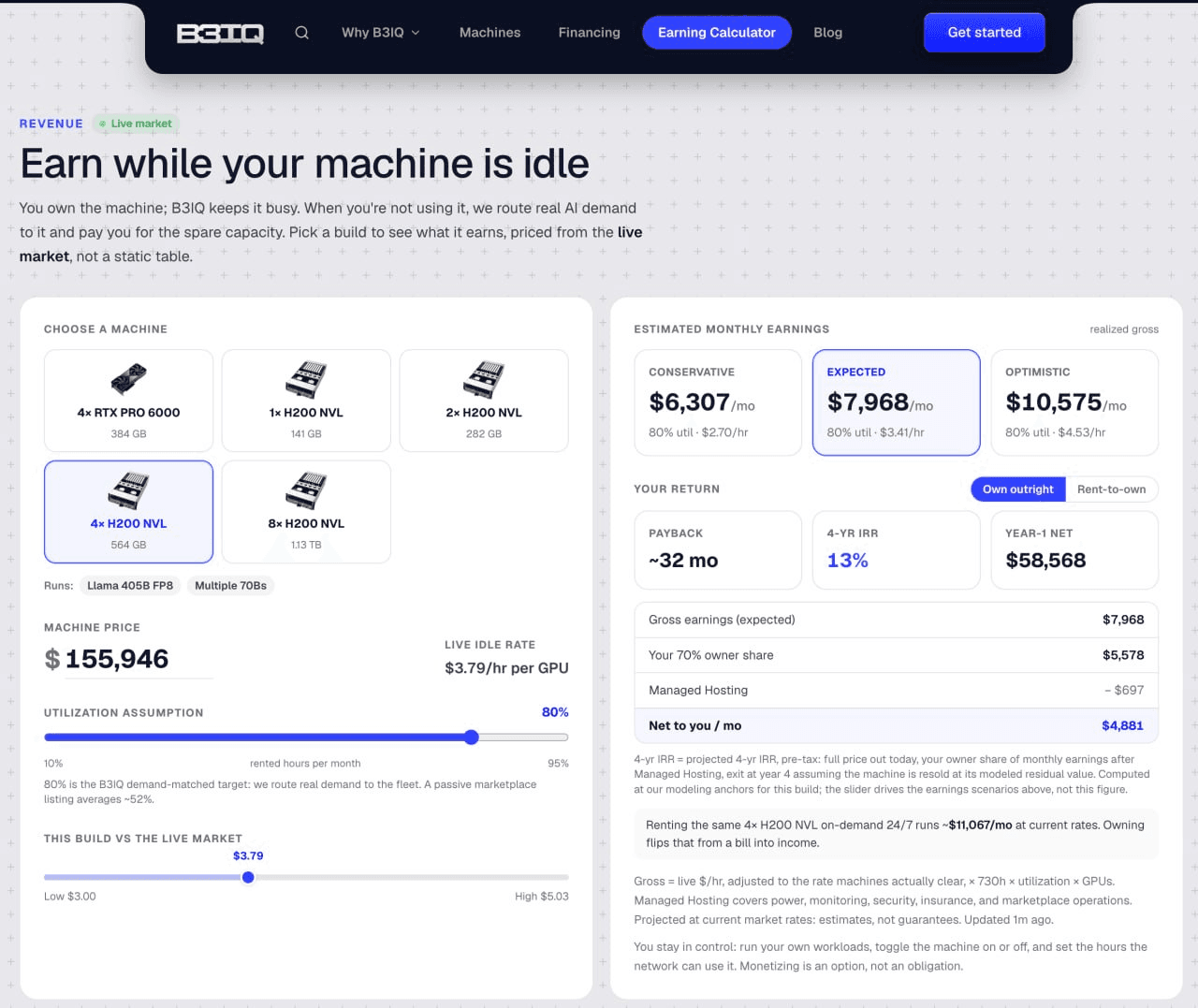The width and height of the screenshot is (1198, 1008).
Task: Open the Blog nav link
Action: (x=827, y=33)
